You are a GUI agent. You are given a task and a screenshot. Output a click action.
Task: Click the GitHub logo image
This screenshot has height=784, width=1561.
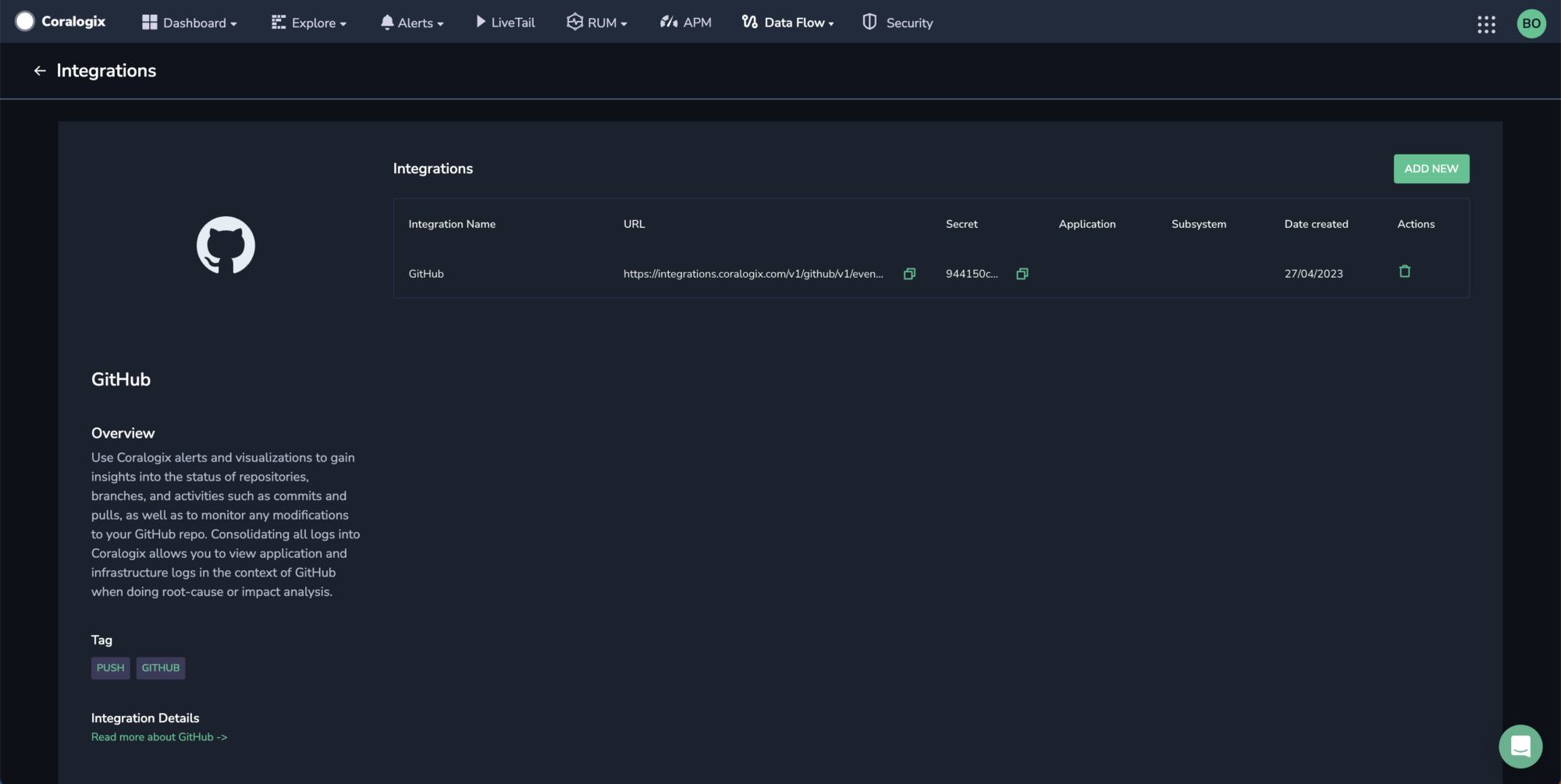[x=226, y=246]
